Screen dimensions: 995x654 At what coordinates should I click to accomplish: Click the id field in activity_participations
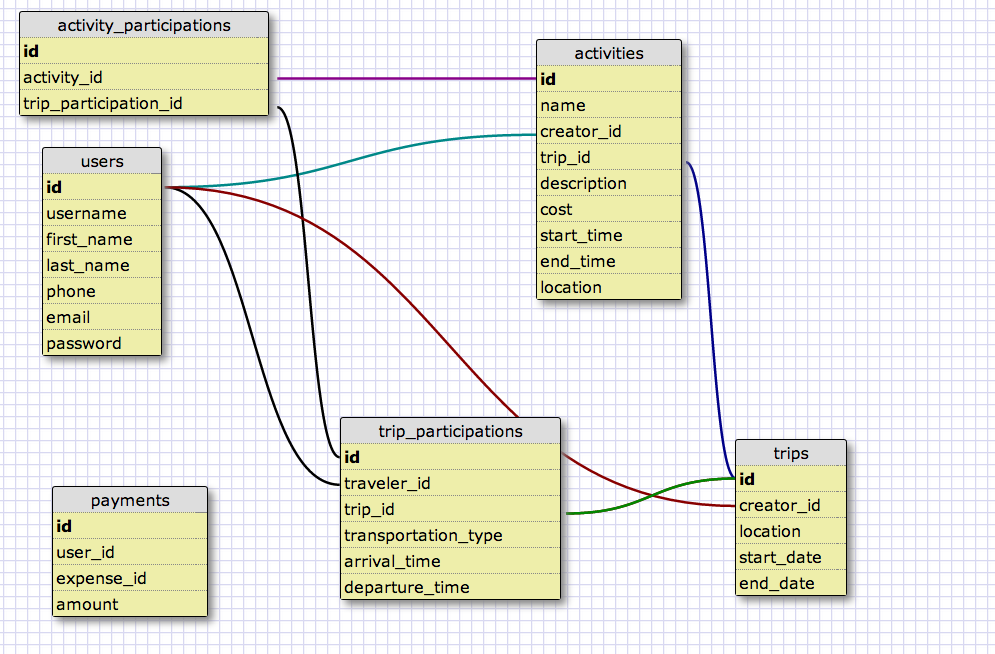pyautogui.click(x=144, y=51)
